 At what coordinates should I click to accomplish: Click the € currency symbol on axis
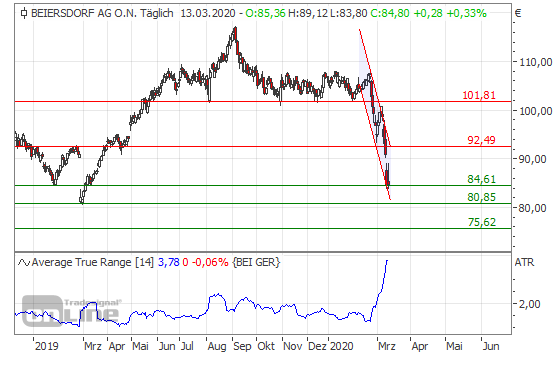click(518, 14)
